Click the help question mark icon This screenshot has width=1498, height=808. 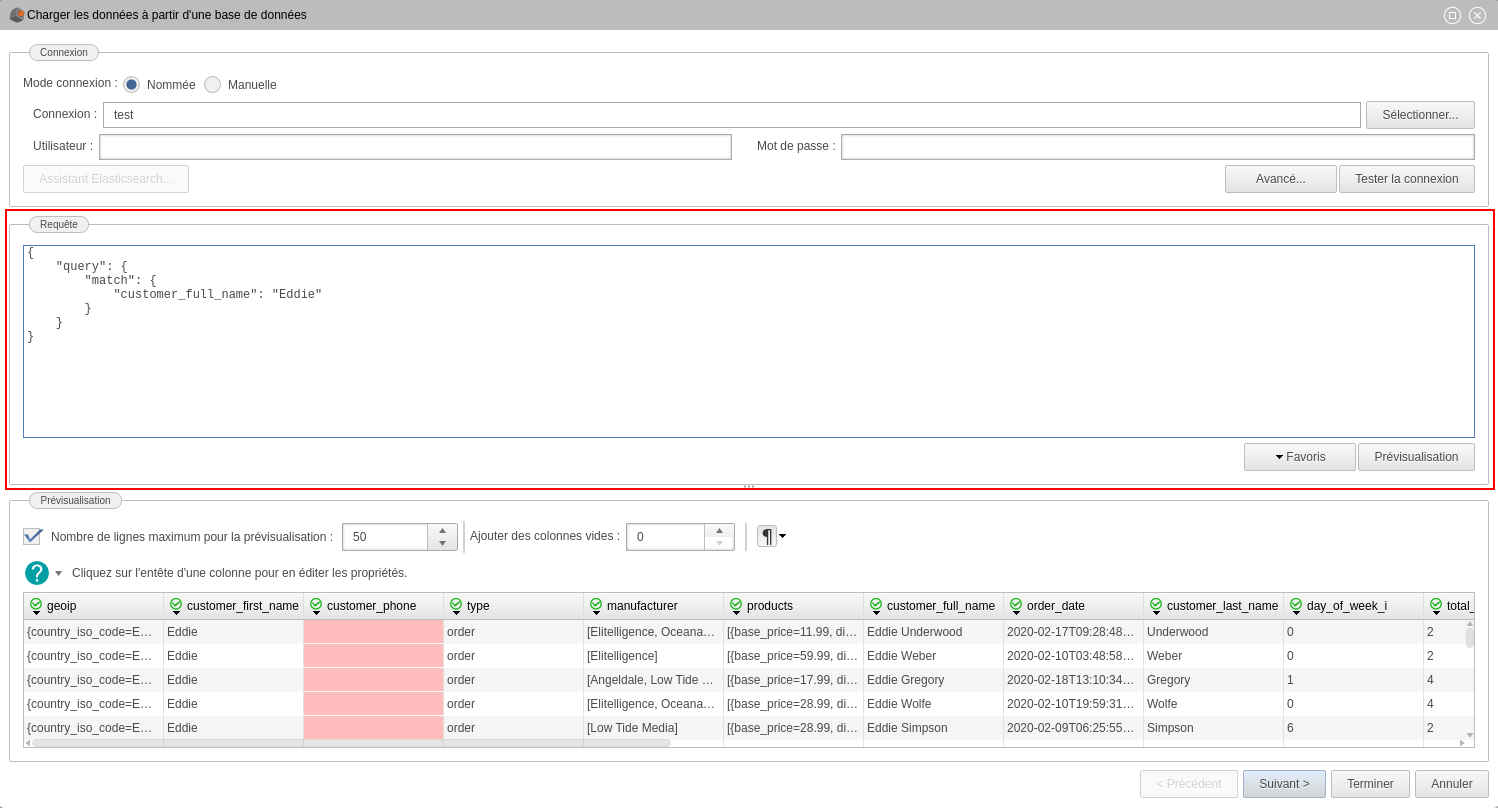point(37,573)
